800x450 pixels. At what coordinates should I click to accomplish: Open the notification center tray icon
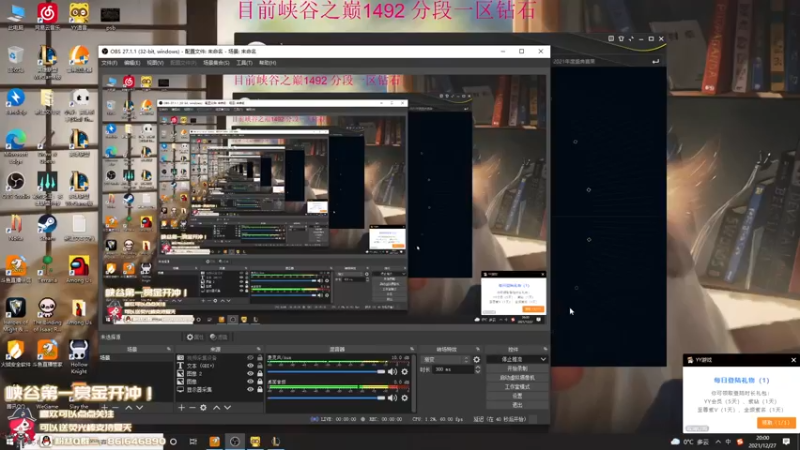(x=786, y=441)
